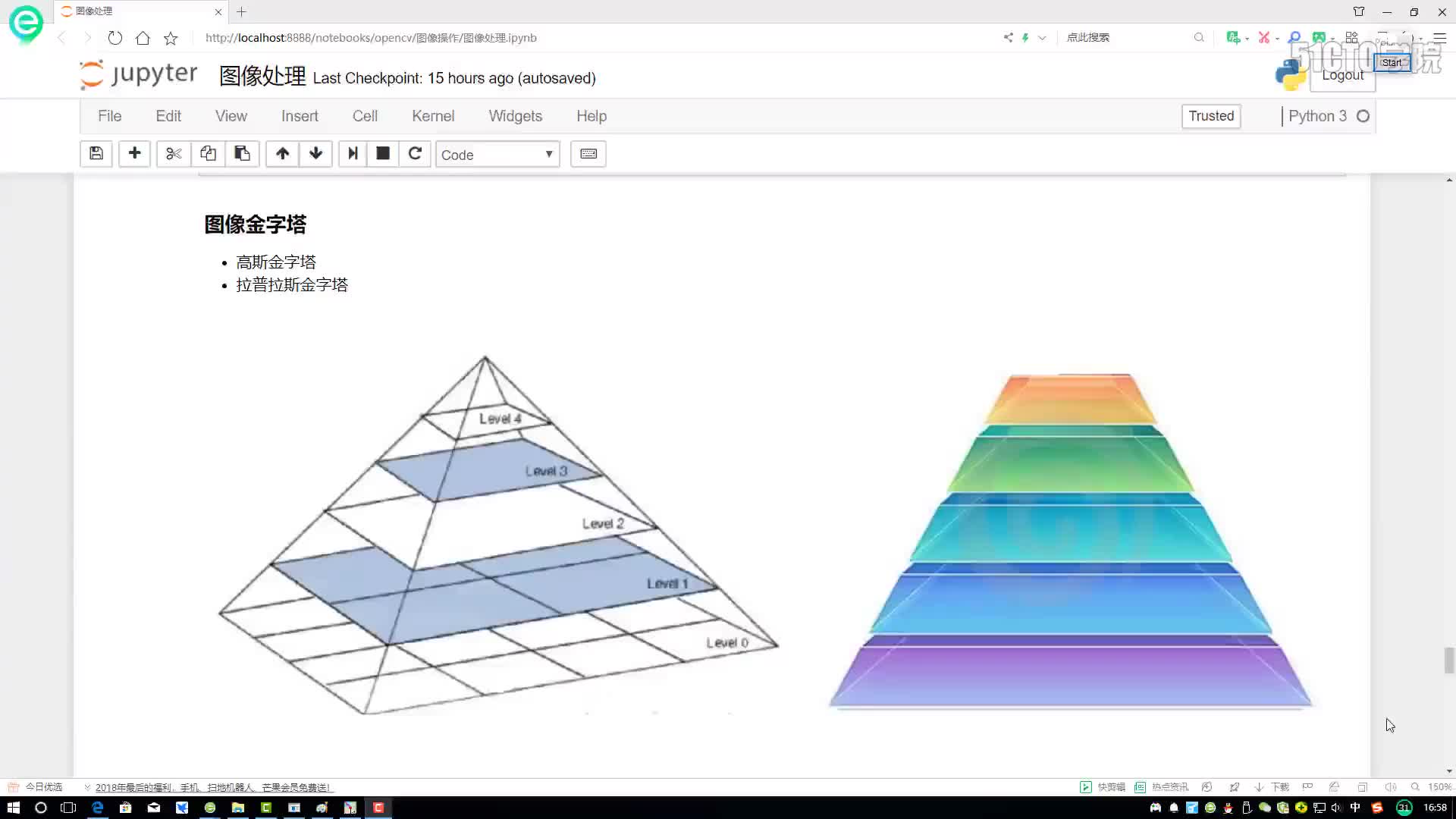The image size is (1456, 819).
Task: Click the green lightning speed-mode icon
Action: coord(1025,37)
